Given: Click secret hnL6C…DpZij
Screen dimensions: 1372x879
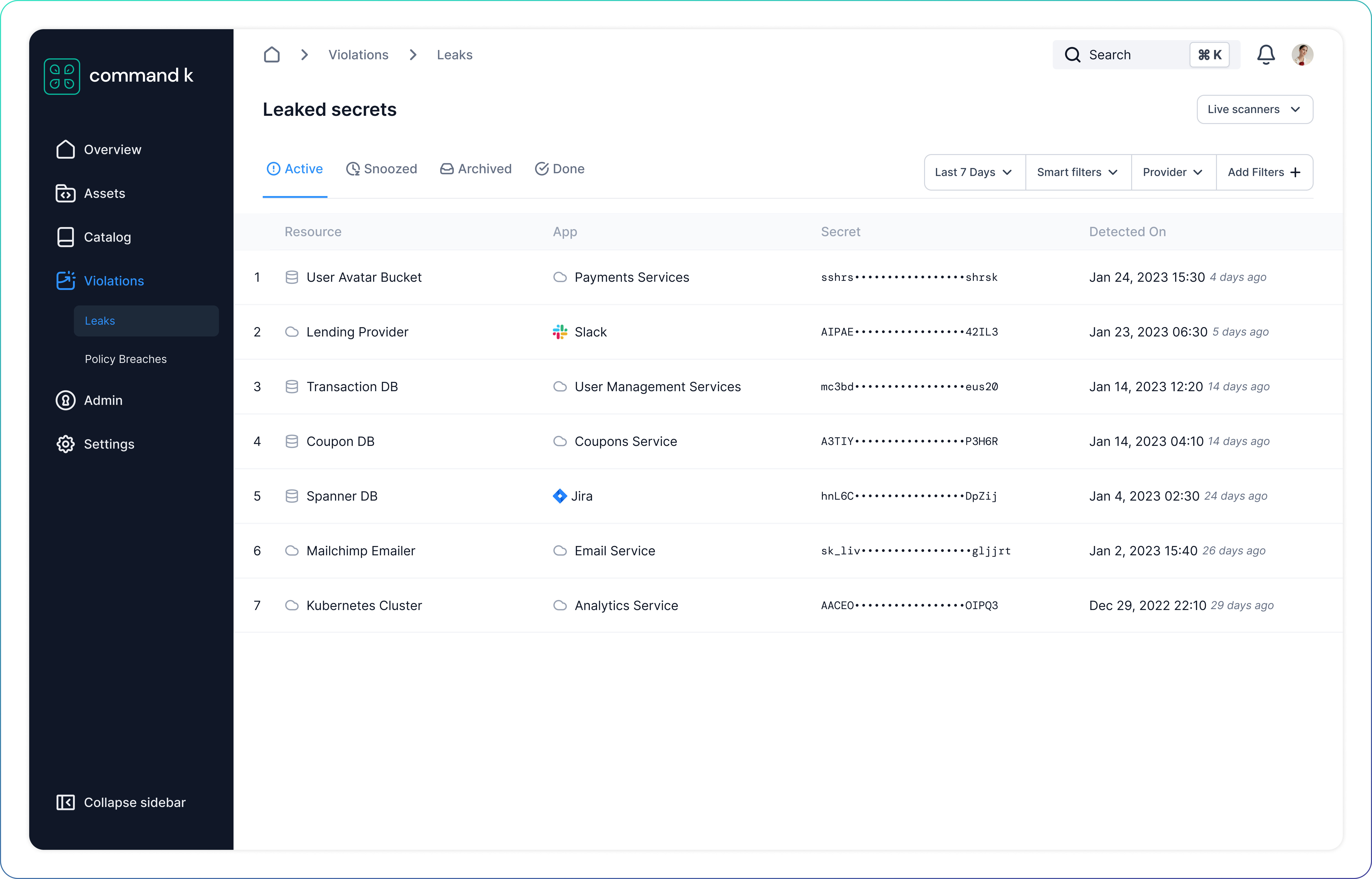Looking at the screenshot, I should click(x=909, y=496).
